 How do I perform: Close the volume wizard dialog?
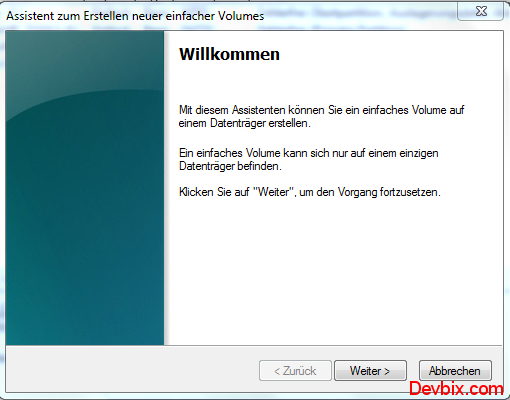coord(481,11)
